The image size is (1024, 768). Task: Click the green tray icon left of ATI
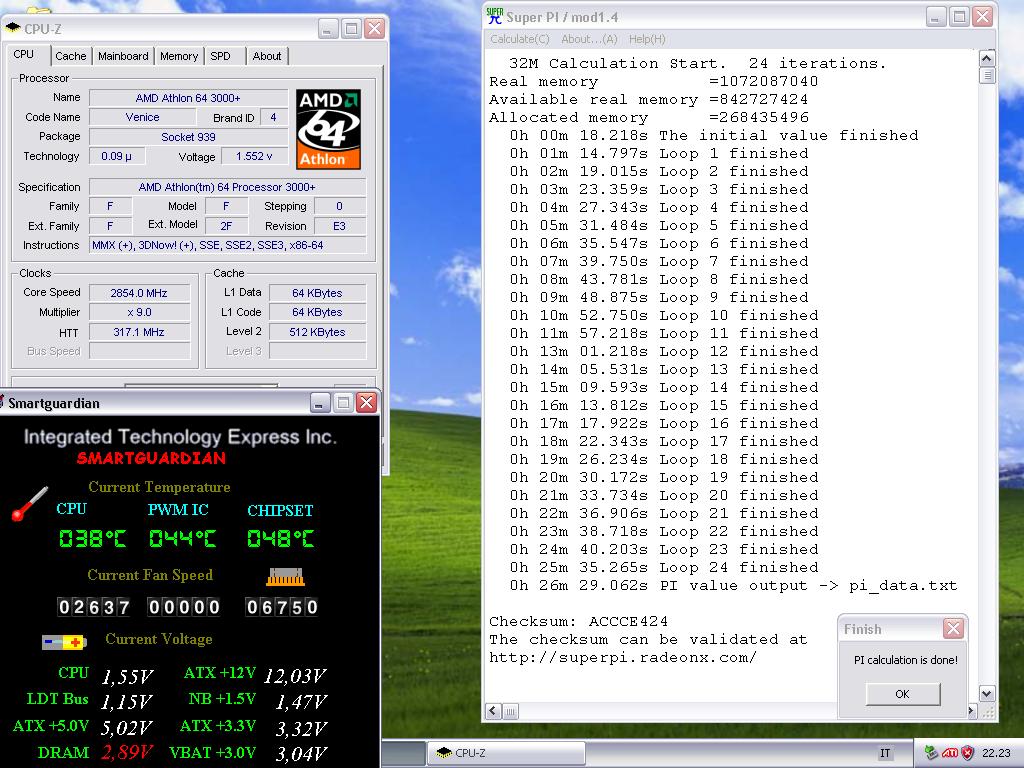click(x=932, y=753)
